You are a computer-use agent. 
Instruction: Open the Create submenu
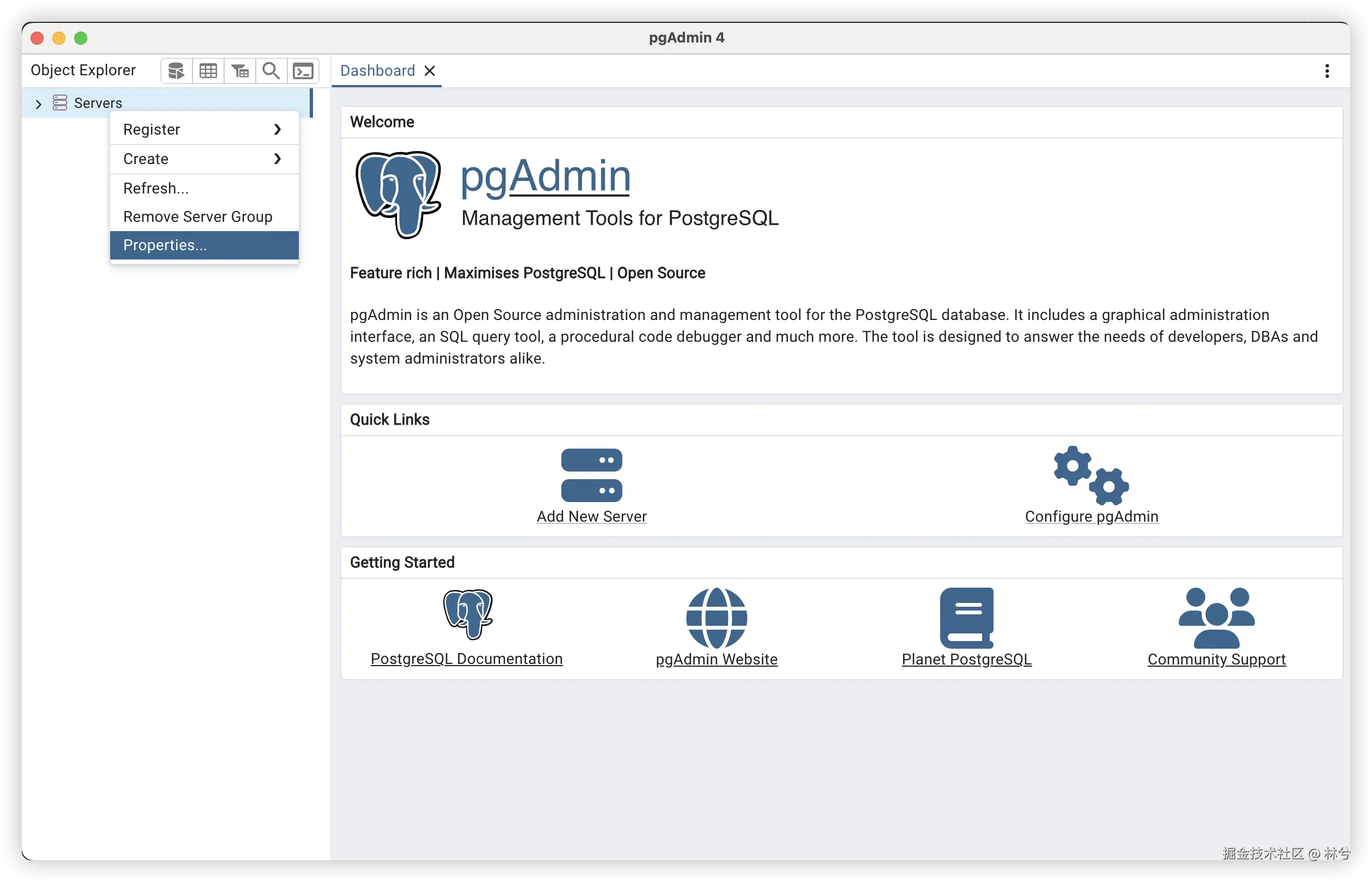pos(204,159)
